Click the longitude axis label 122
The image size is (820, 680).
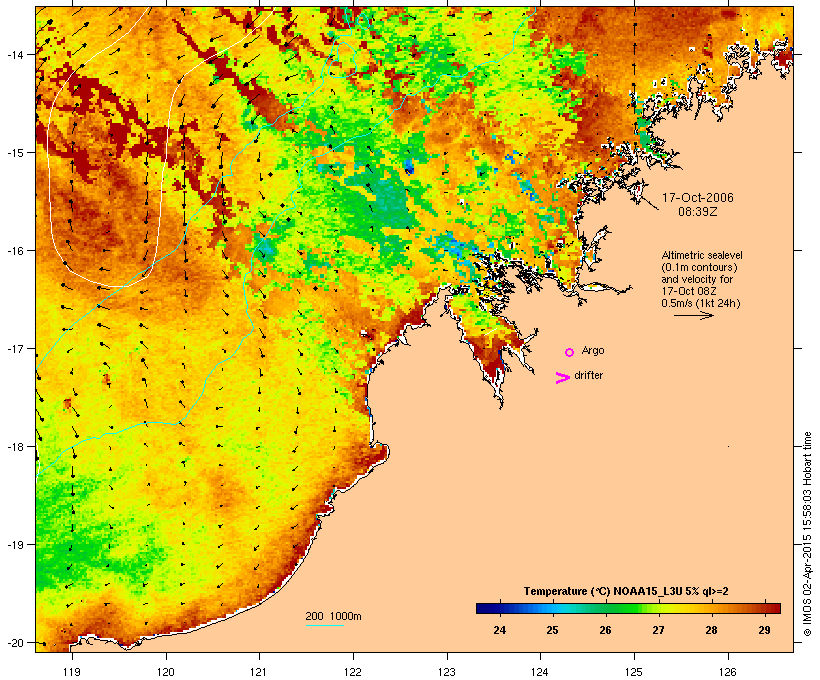coord(353,672)
